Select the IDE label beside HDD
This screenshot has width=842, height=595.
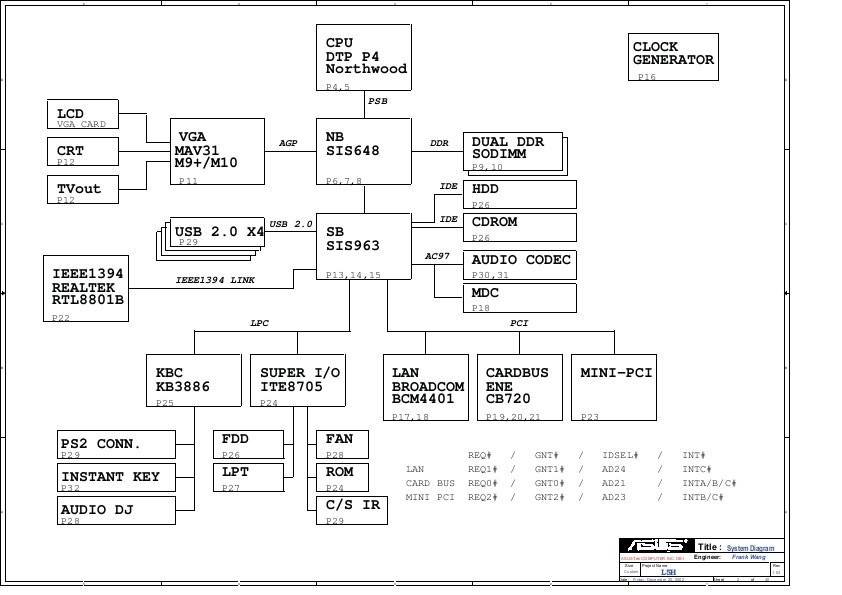point(449,186)
